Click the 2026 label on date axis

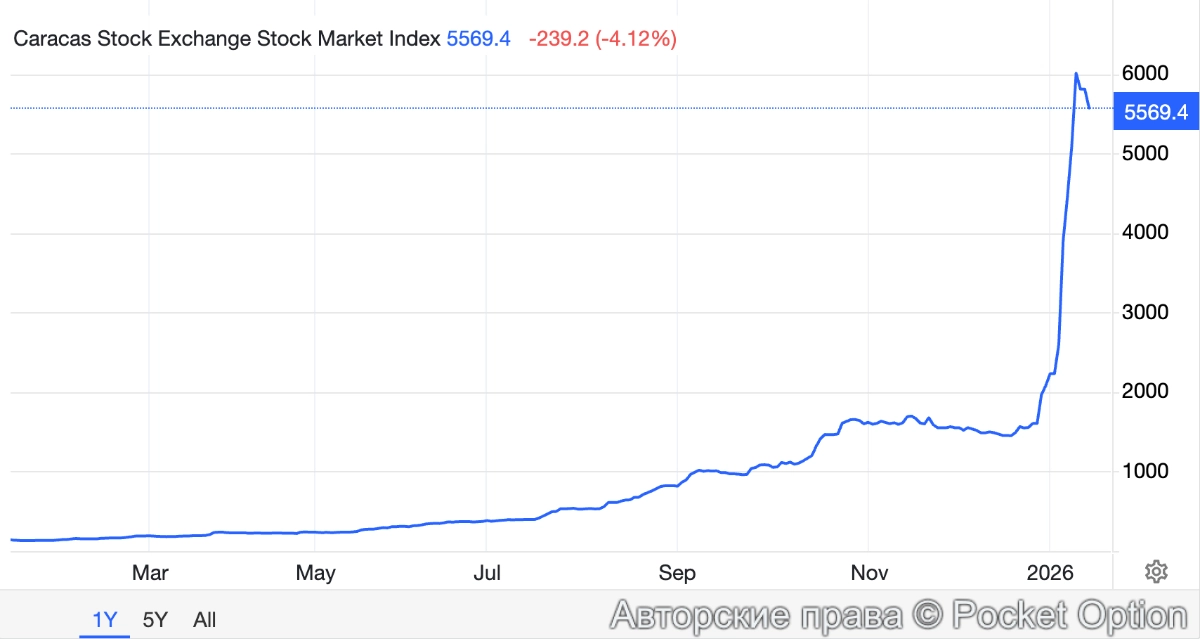coord(1050,573)
